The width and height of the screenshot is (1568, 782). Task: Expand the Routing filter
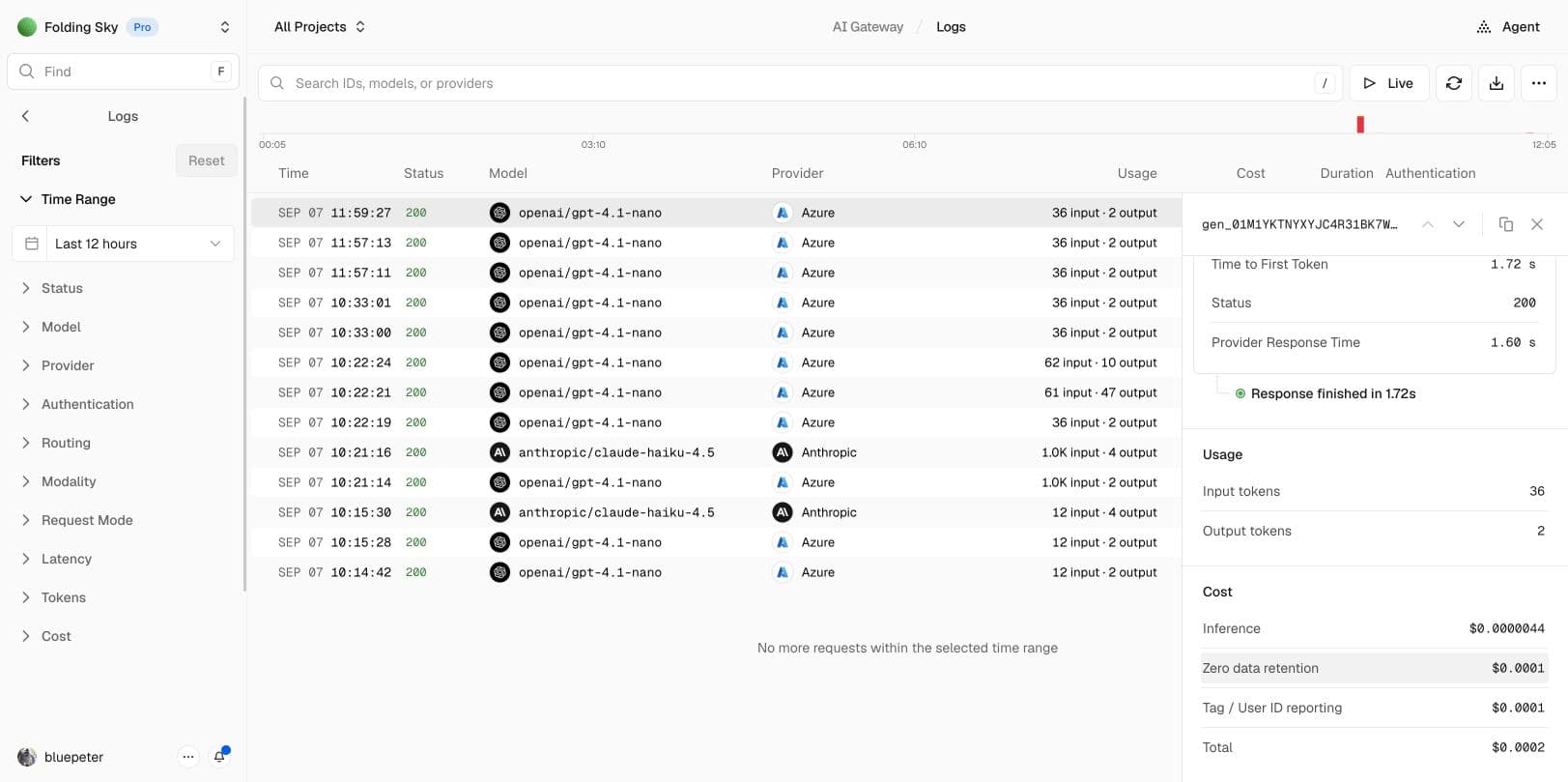click(x=56, y=443)
